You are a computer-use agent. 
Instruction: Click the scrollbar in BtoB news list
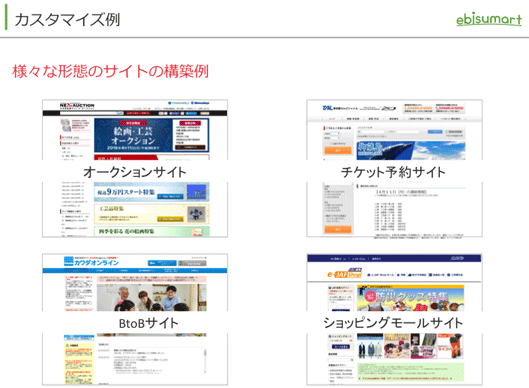[204, 361]
